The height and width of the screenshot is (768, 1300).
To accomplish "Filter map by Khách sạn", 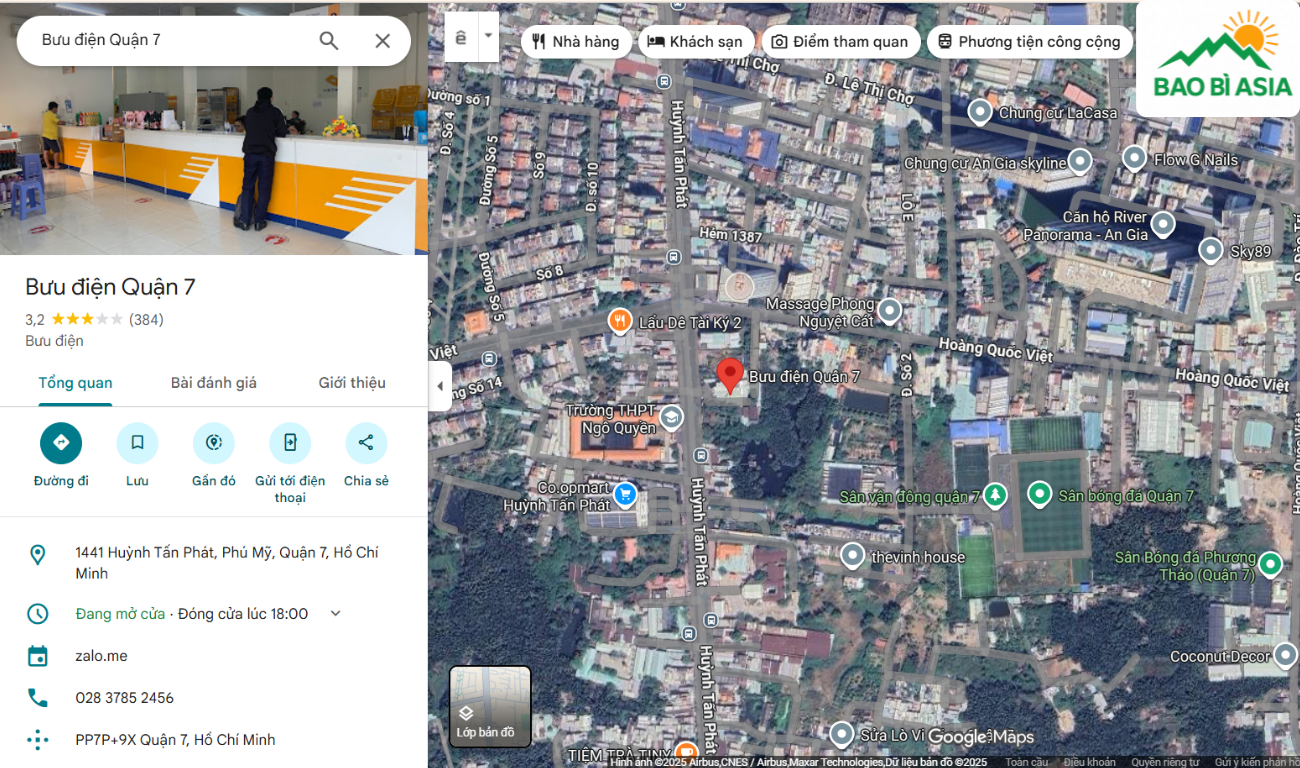I will tap(696, 41).
